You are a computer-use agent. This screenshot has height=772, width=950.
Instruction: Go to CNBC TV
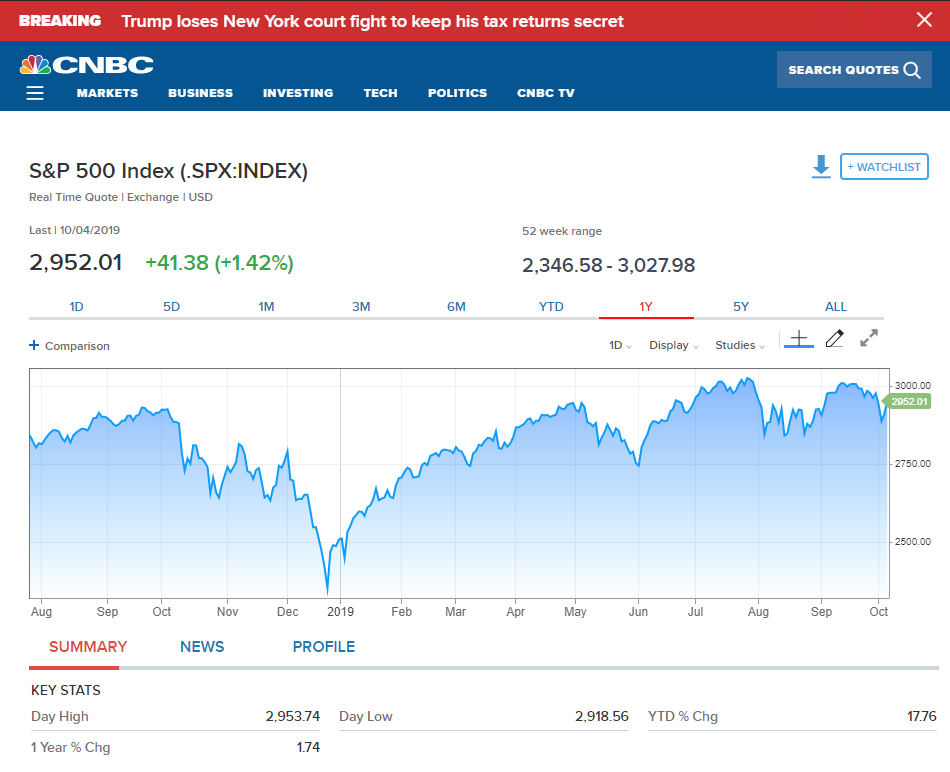[546, 93]
